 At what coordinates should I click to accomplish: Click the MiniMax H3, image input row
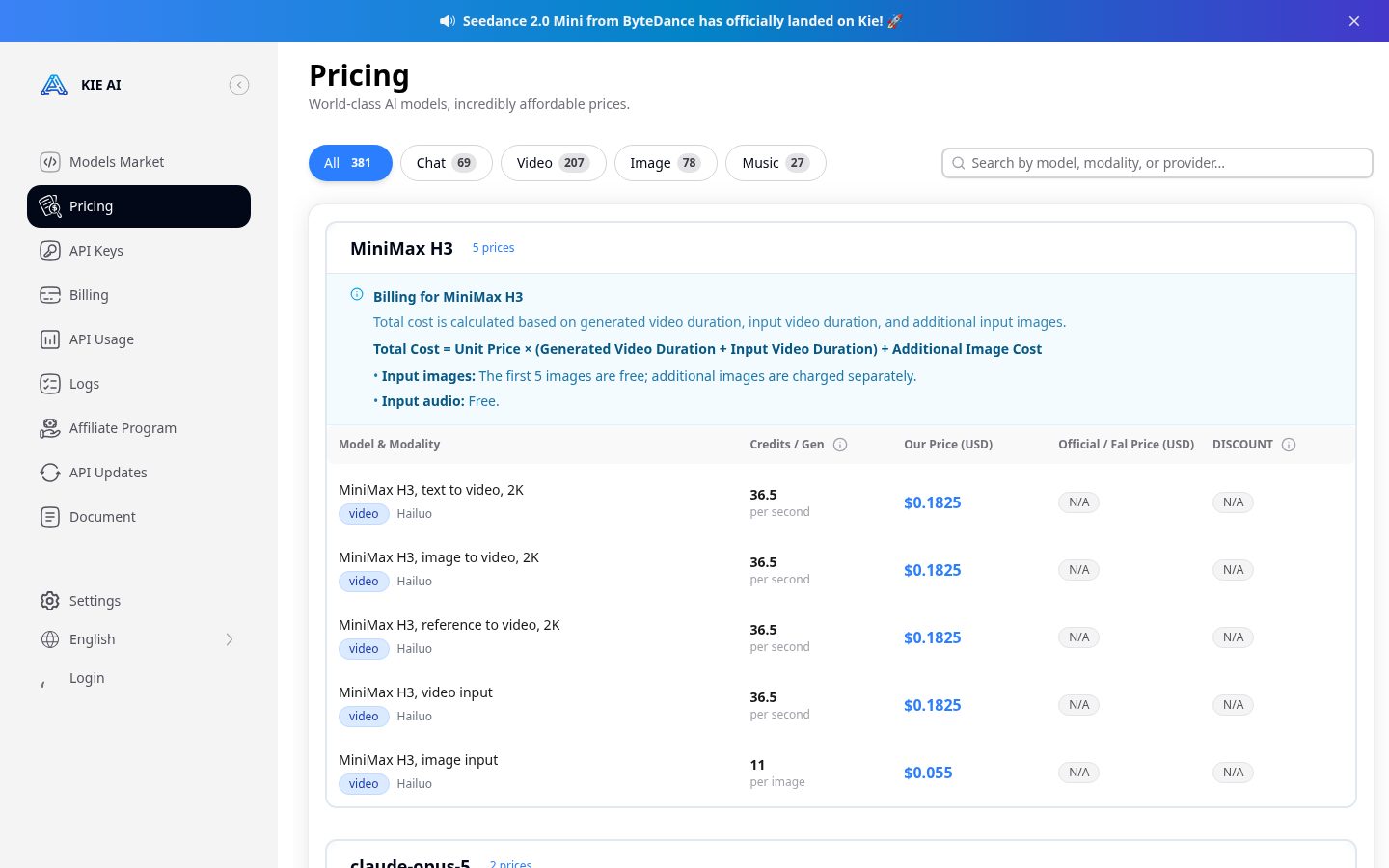coord(841,772)
